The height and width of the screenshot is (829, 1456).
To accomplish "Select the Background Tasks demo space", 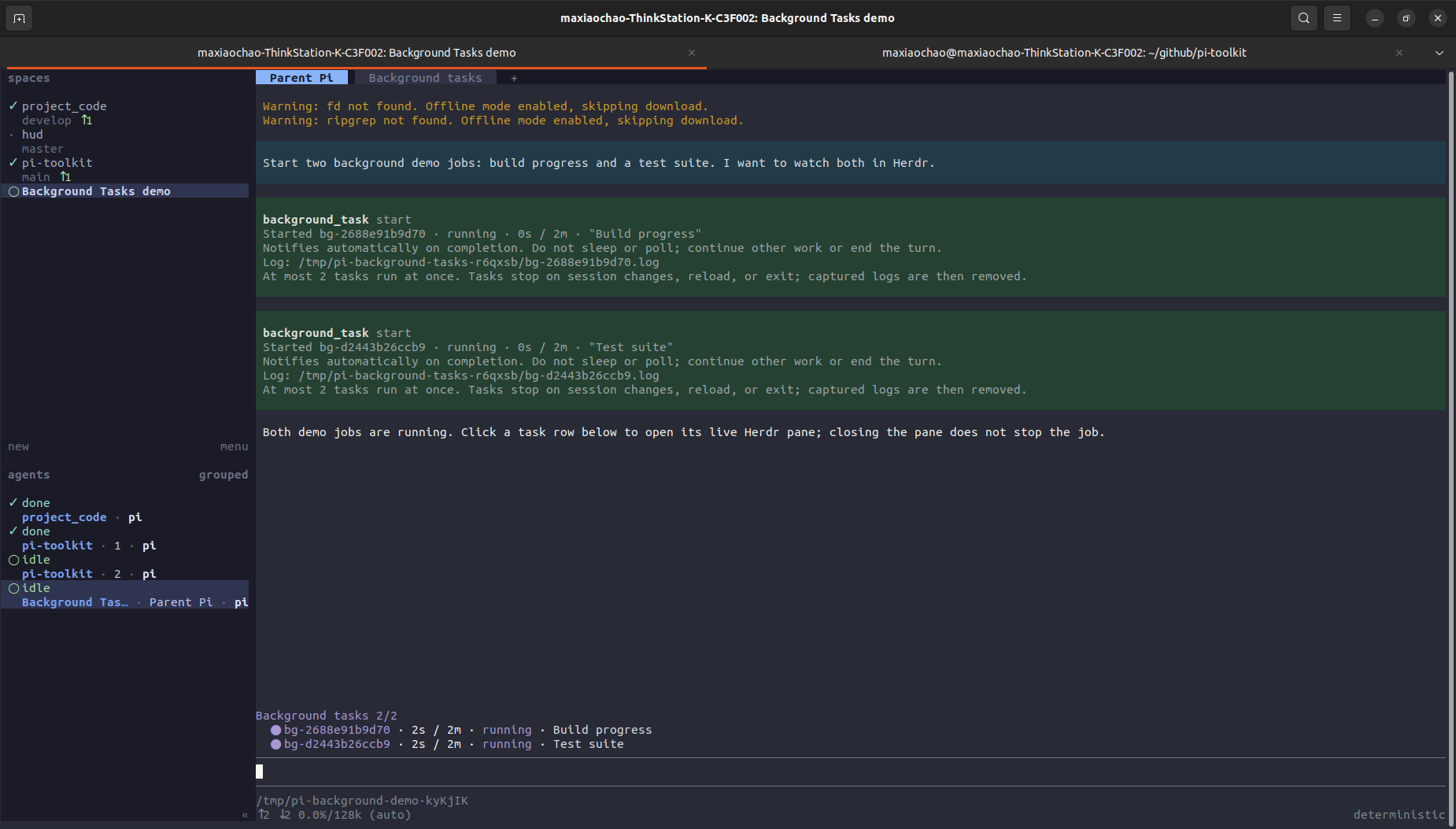I will pos(126,191).
